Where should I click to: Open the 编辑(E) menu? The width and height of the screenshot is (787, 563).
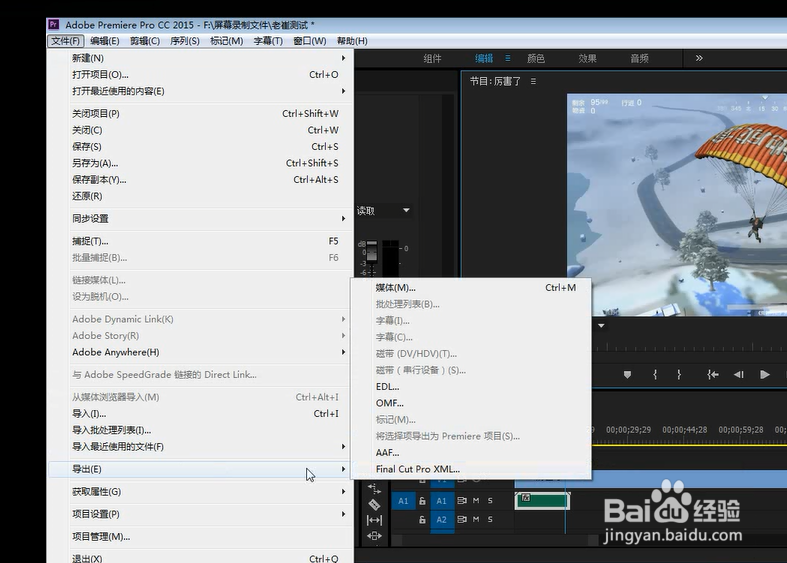pyautogui.click(x=104, y=41)
